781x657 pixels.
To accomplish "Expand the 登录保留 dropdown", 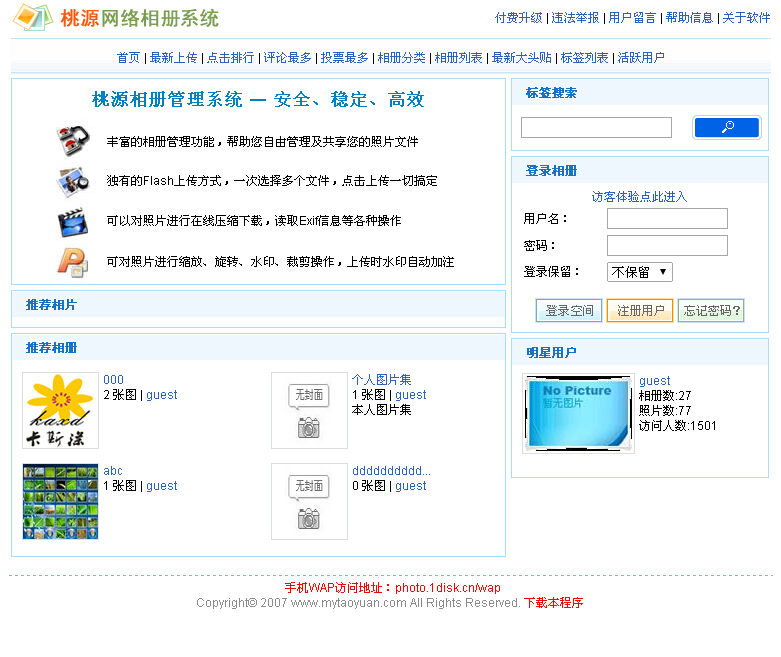I will (640, 272).
